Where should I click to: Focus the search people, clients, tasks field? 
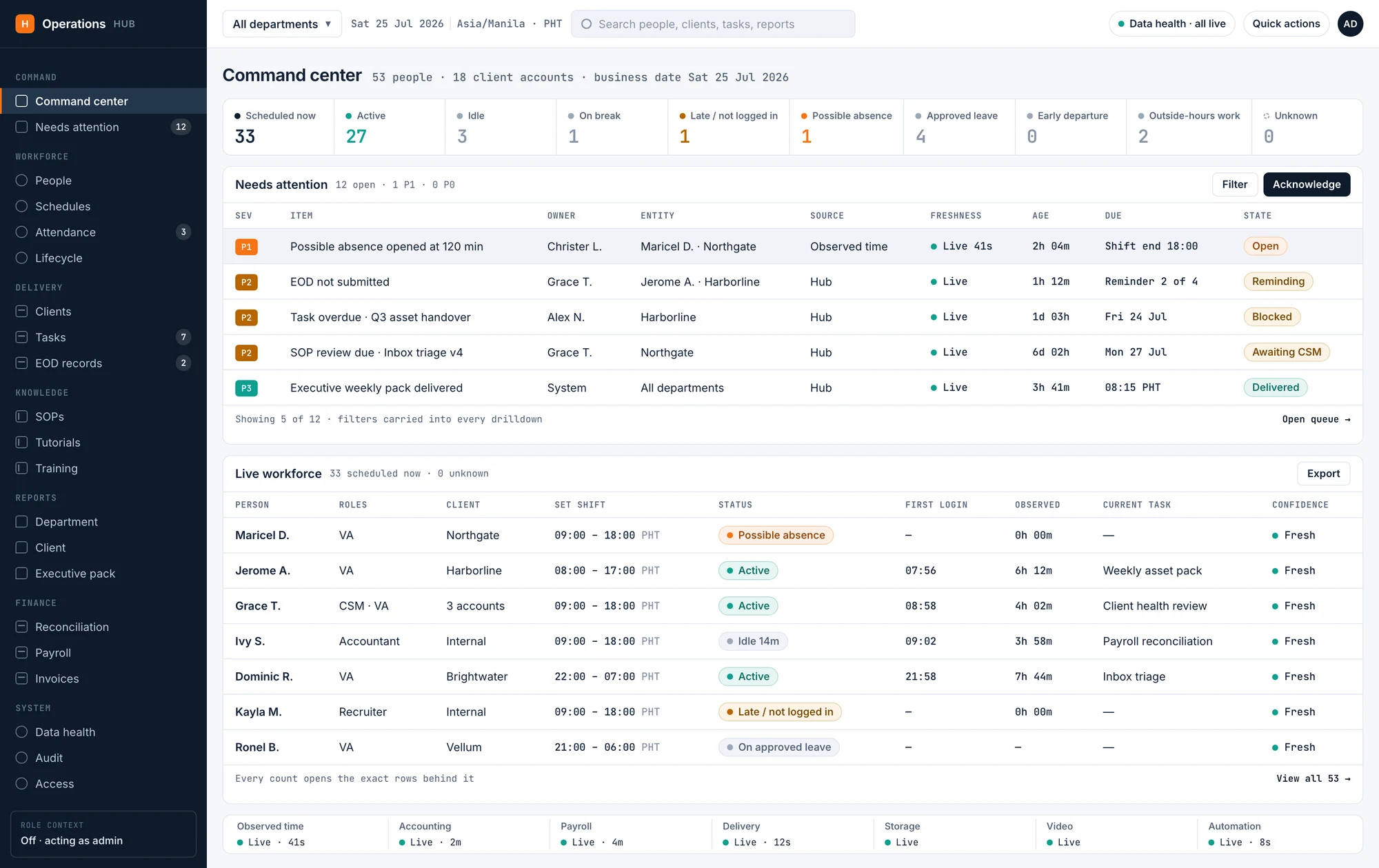click(x=713, y=24)
